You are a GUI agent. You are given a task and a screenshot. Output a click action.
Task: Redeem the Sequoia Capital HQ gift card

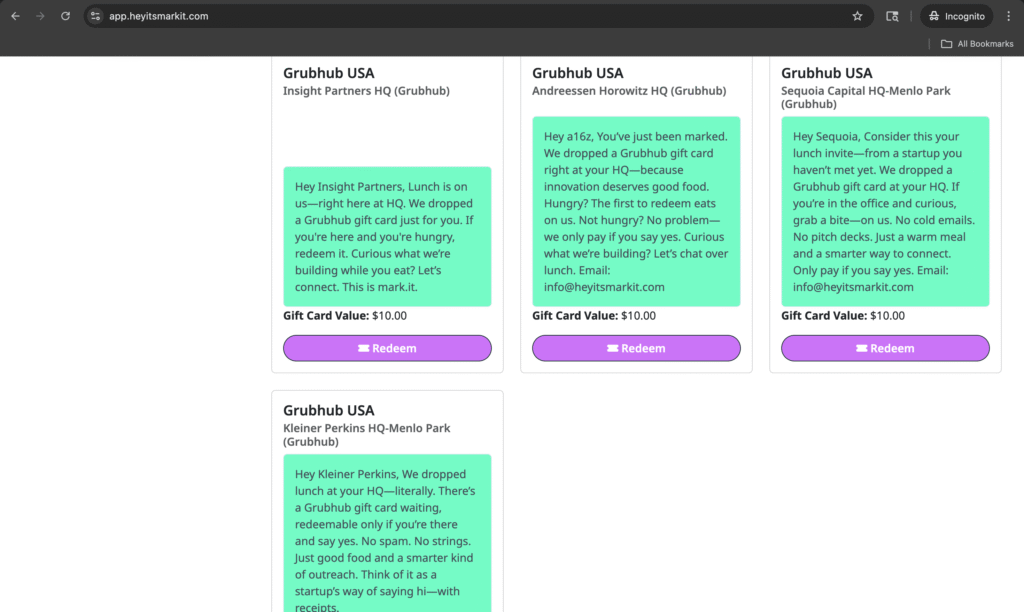(885, 348)
